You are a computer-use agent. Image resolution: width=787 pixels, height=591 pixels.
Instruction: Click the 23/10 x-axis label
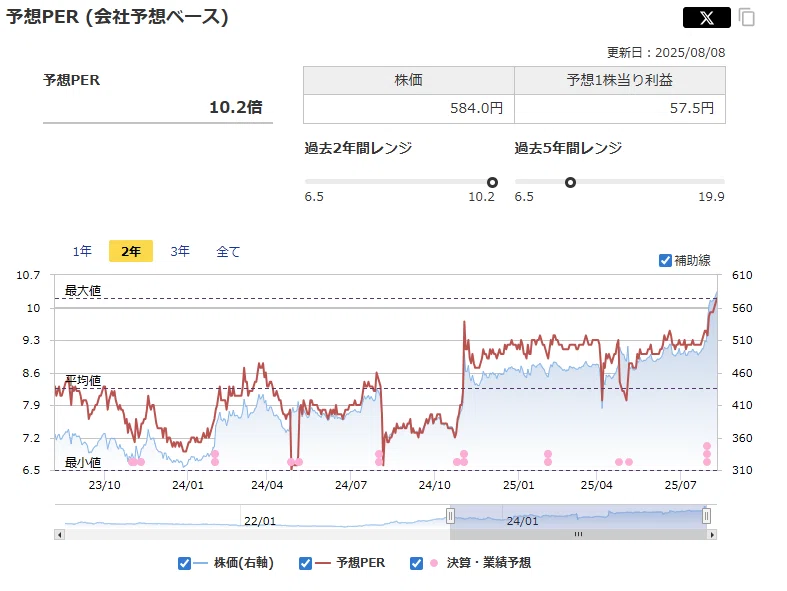point(104,485)
